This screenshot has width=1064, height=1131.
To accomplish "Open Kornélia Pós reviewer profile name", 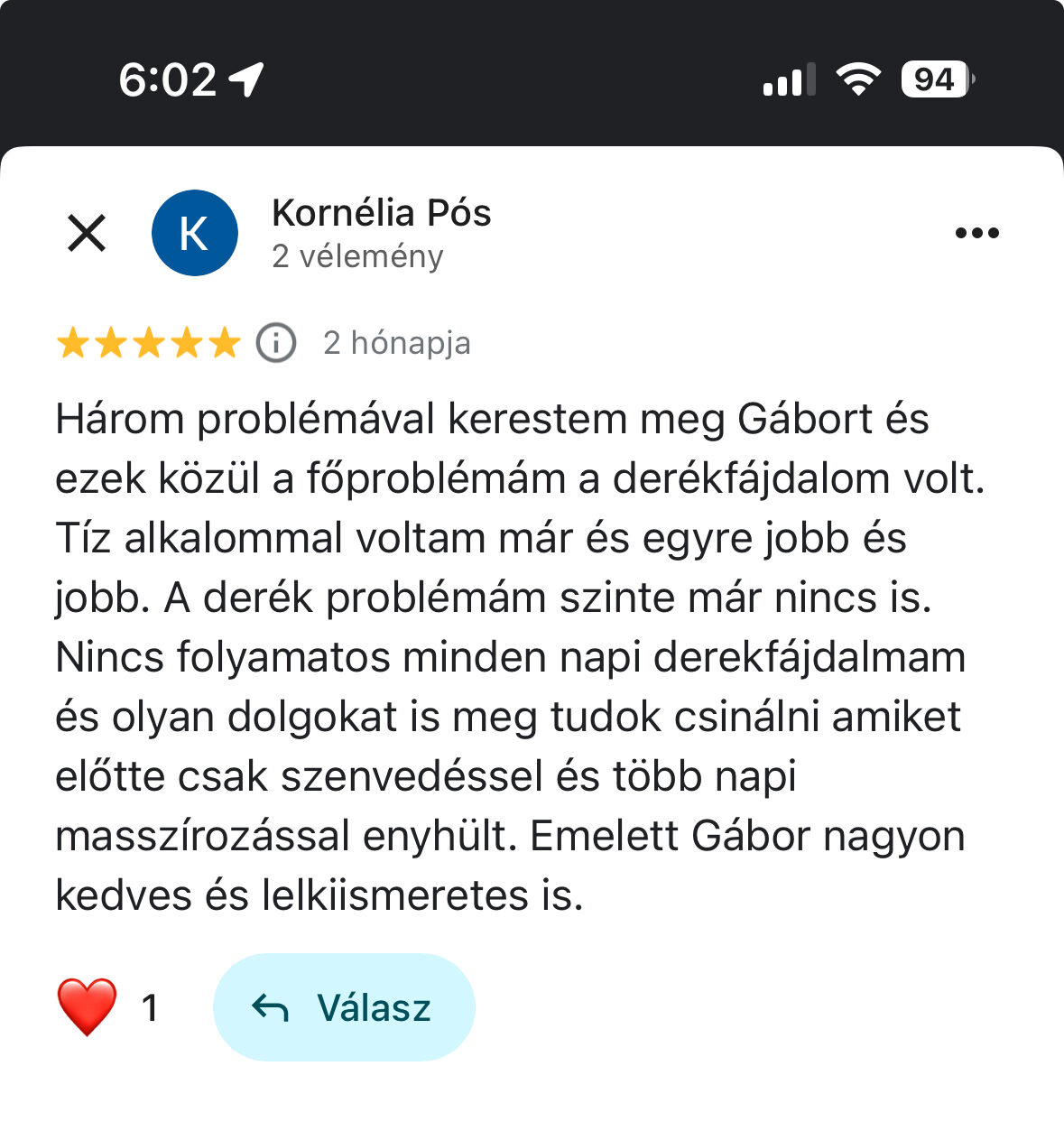I will 382,213.
